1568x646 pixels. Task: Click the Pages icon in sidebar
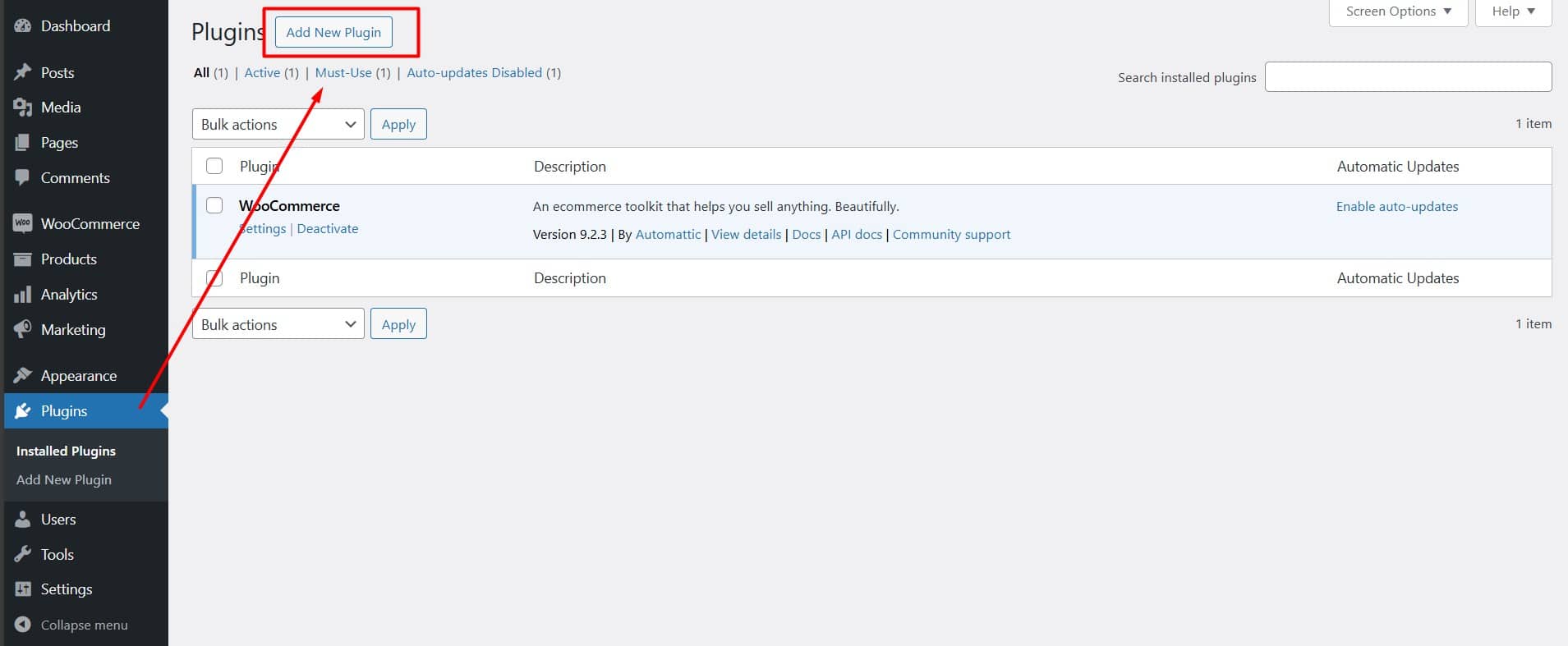coord(23,143)
